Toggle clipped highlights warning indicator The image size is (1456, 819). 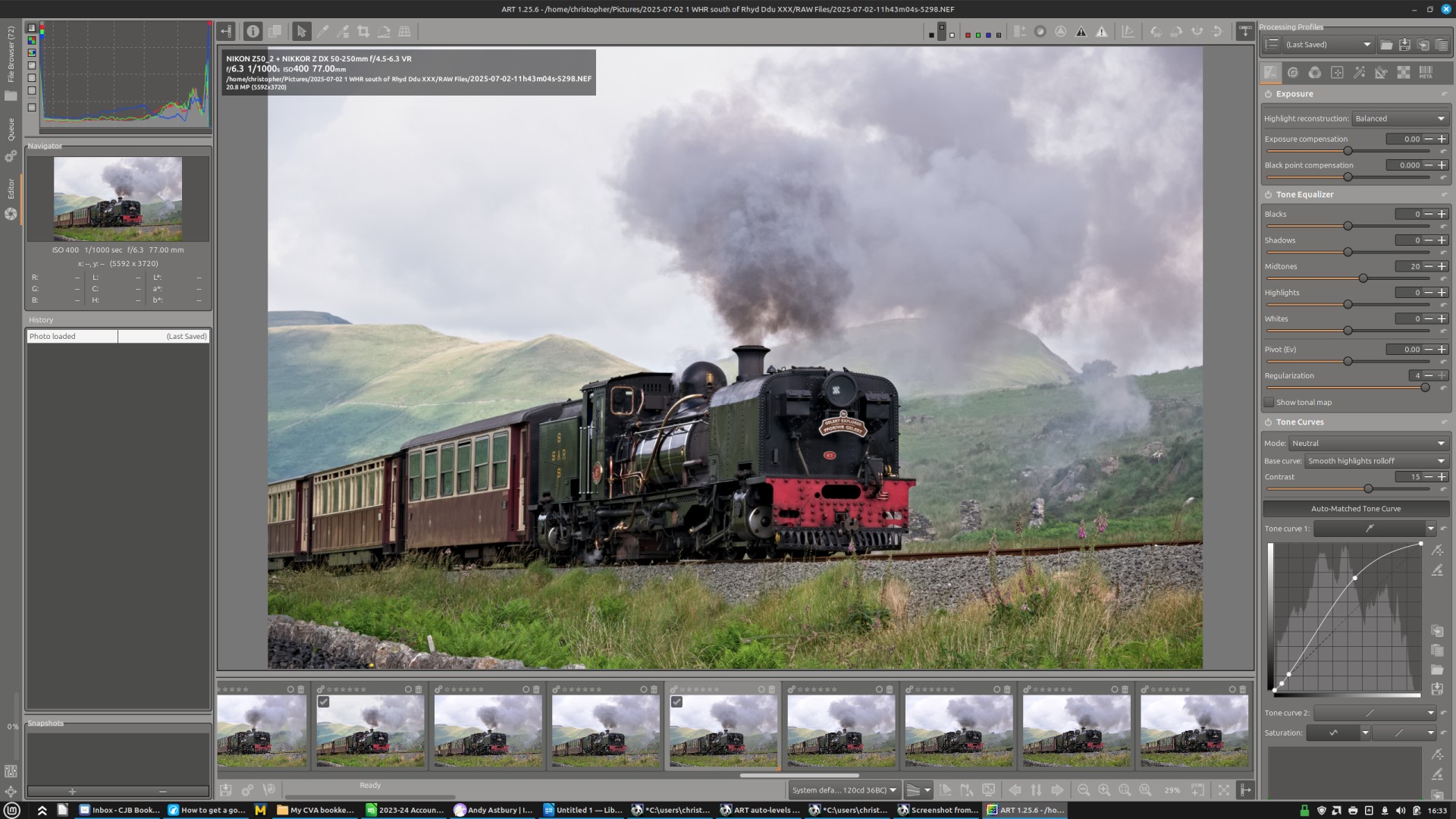(1101, 31)
